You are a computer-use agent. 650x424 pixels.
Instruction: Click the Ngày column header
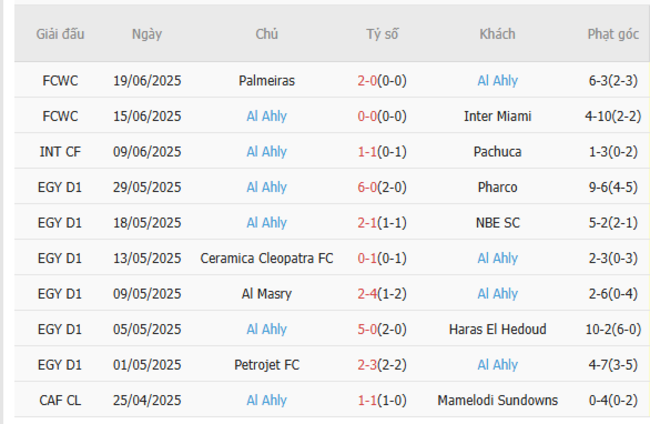point(147,34)
